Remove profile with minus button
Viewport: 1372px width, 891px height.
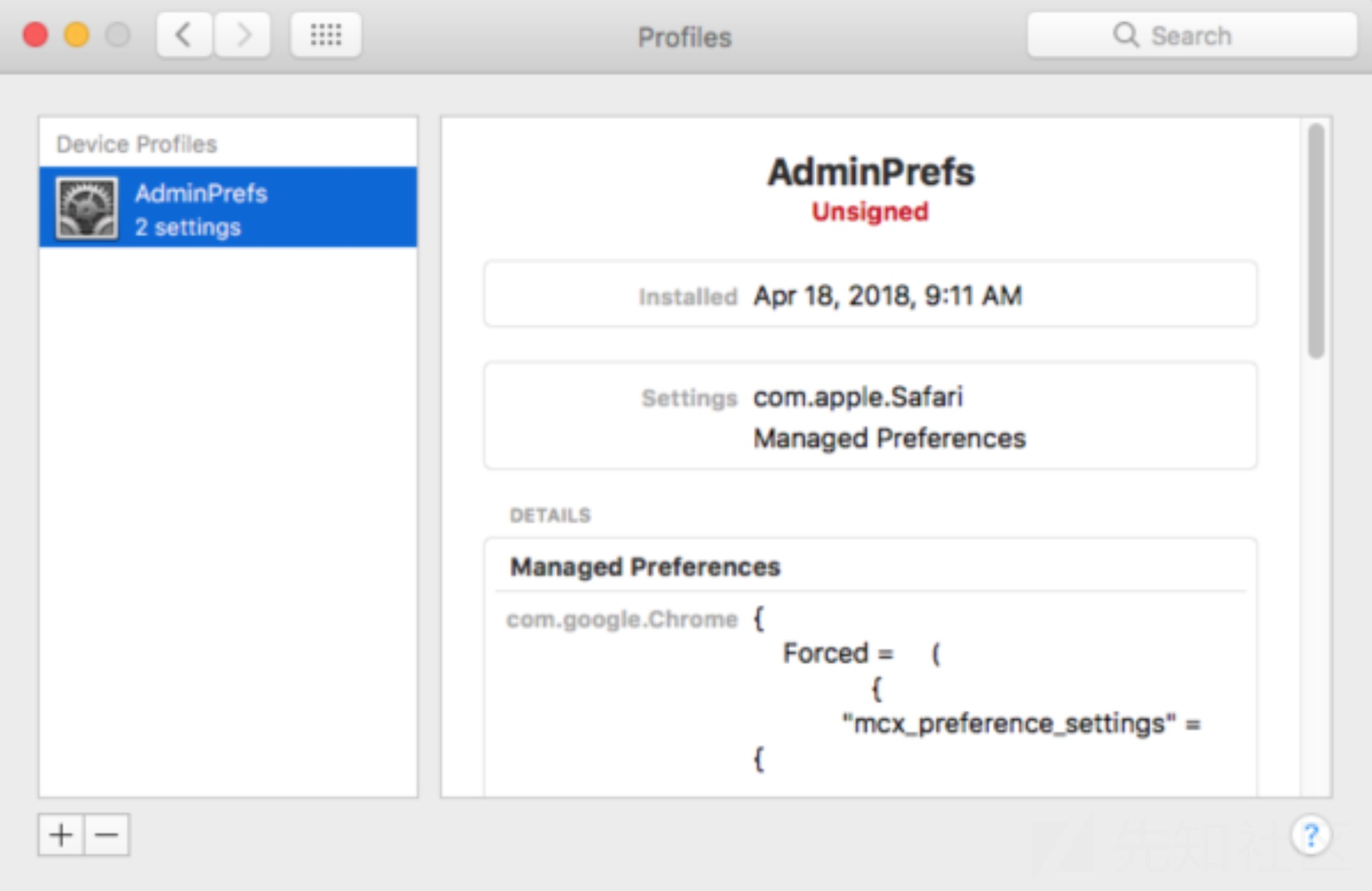click(x=107, y=835)
